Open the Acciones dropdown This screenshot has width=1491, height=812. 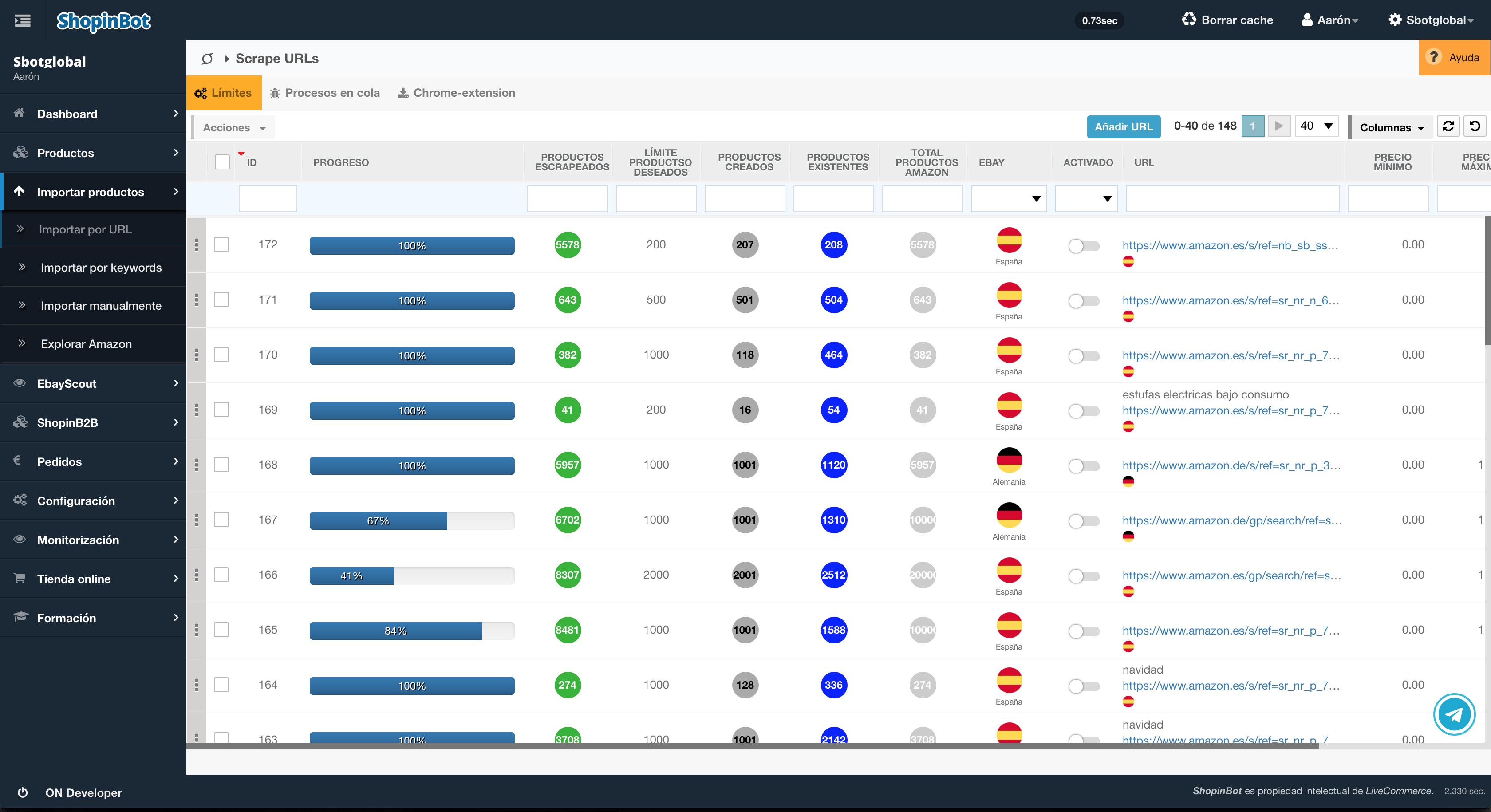click(234, 127)
